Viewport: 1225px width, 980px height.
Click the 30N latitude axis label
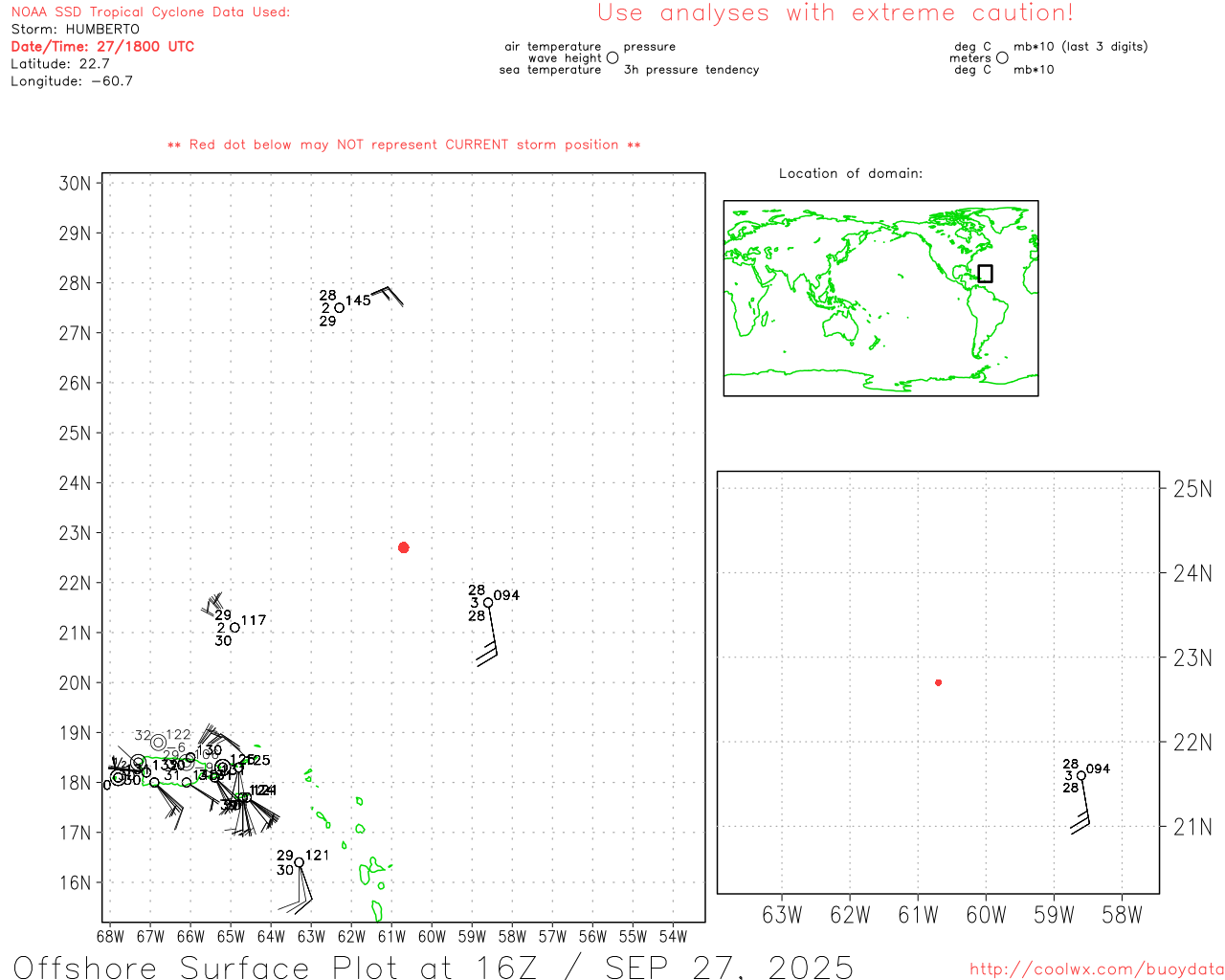click(x=76, y=184)
